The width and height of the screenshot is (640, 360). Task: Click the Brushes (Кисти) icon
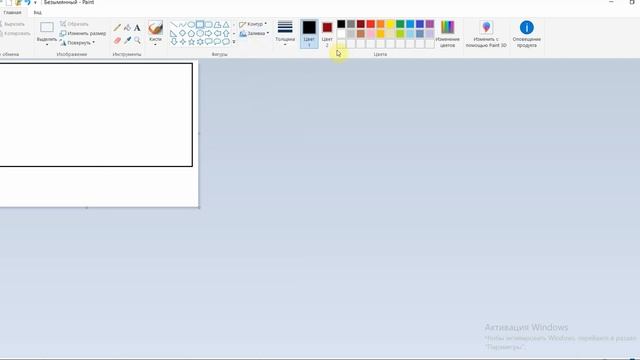click(155, 28)
